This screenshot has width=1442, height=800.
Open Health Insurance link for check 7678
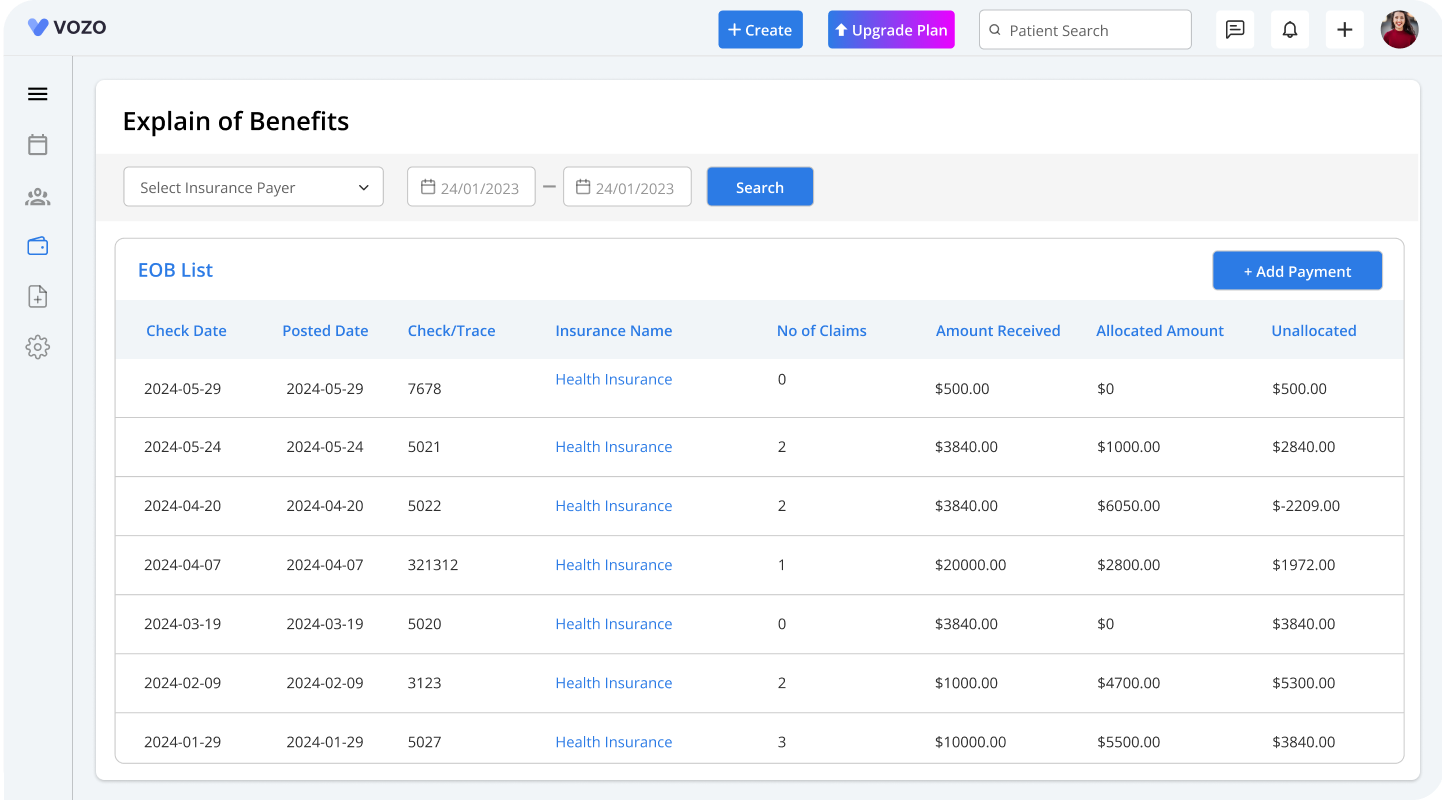coord(614,379)
